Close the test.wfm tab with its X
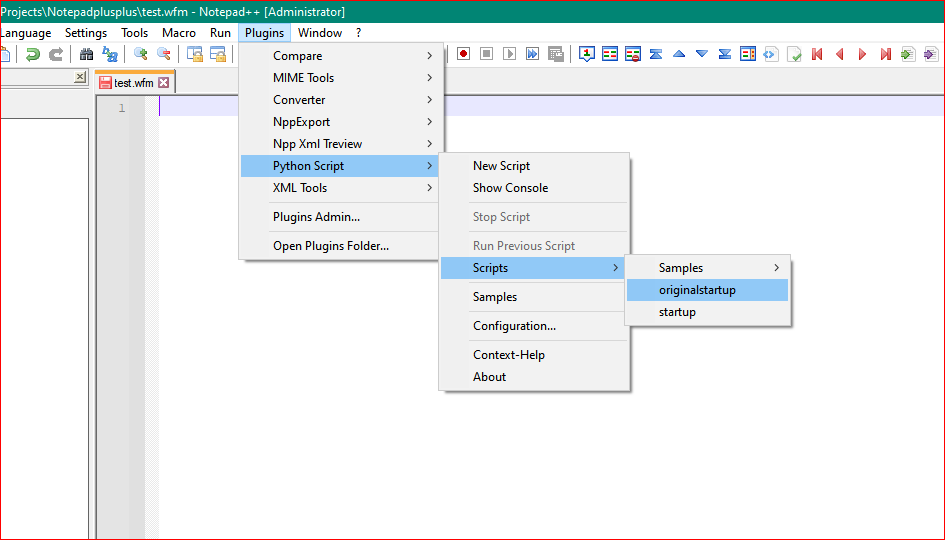The height and width of the screenshot is (540, 945). (x=164, y=83)
